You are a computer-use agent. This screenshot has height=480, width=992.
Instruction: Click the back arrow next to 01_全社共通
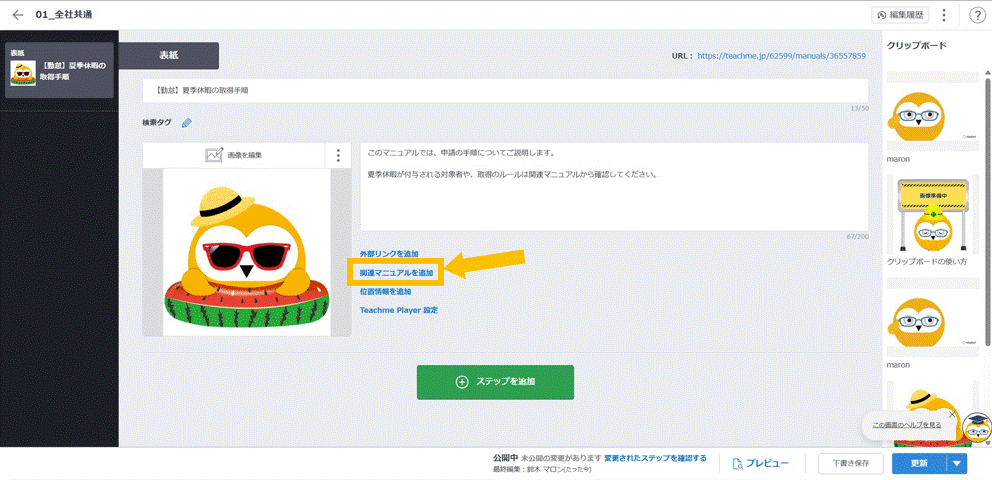pos(18,15)
